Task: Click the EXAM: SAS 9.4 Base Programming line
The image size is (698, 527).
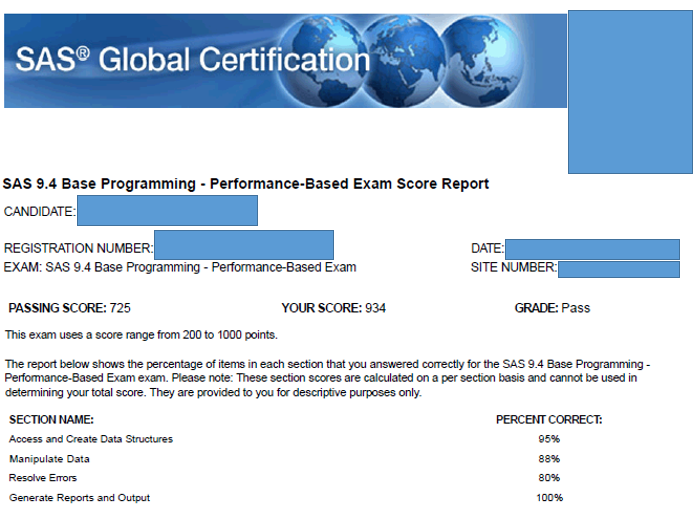Action: 180,267
